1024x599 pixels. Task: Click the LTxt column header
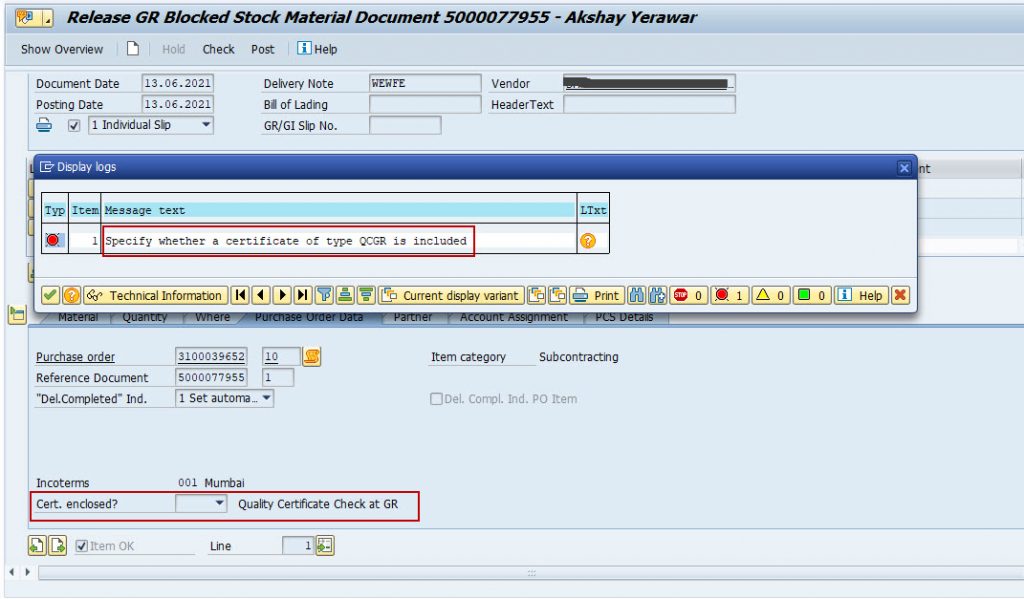(x=593, y=210)
